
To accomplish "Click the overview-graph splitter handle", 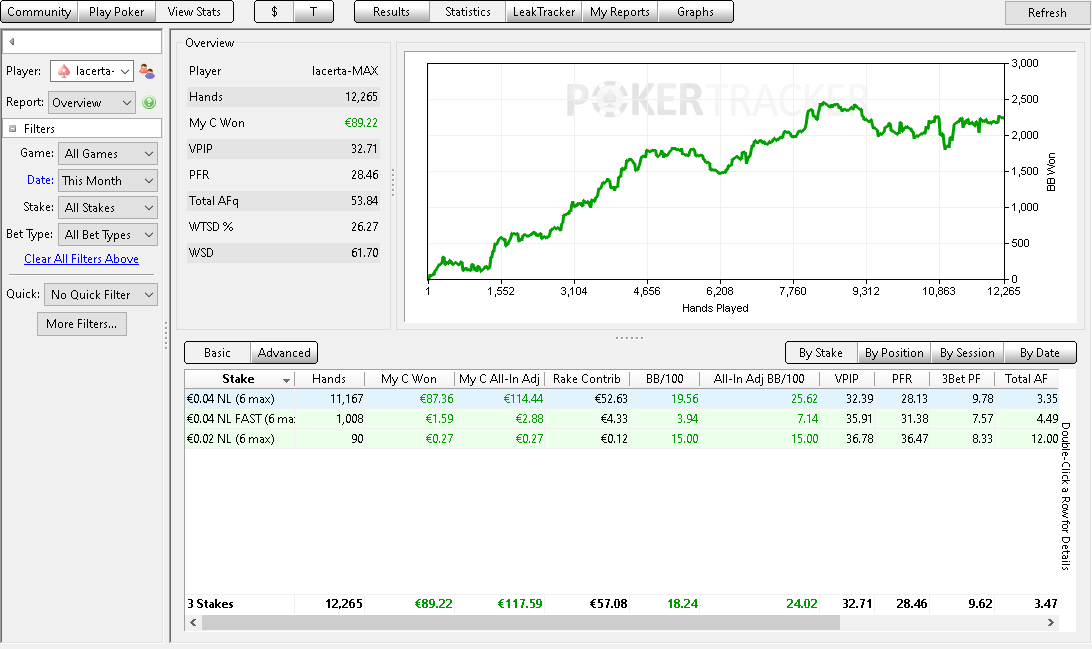I will point(393,182).
